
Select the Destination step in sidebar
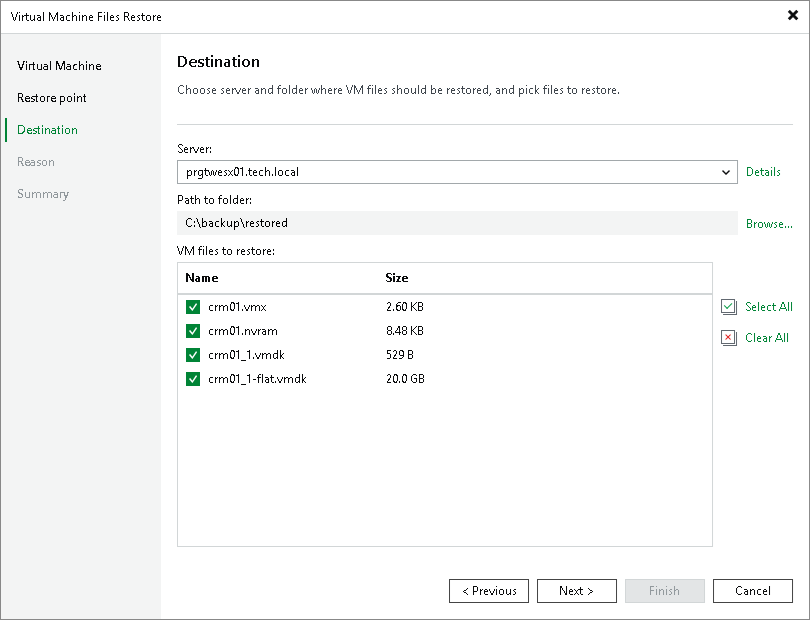click(x=45, y=130)
